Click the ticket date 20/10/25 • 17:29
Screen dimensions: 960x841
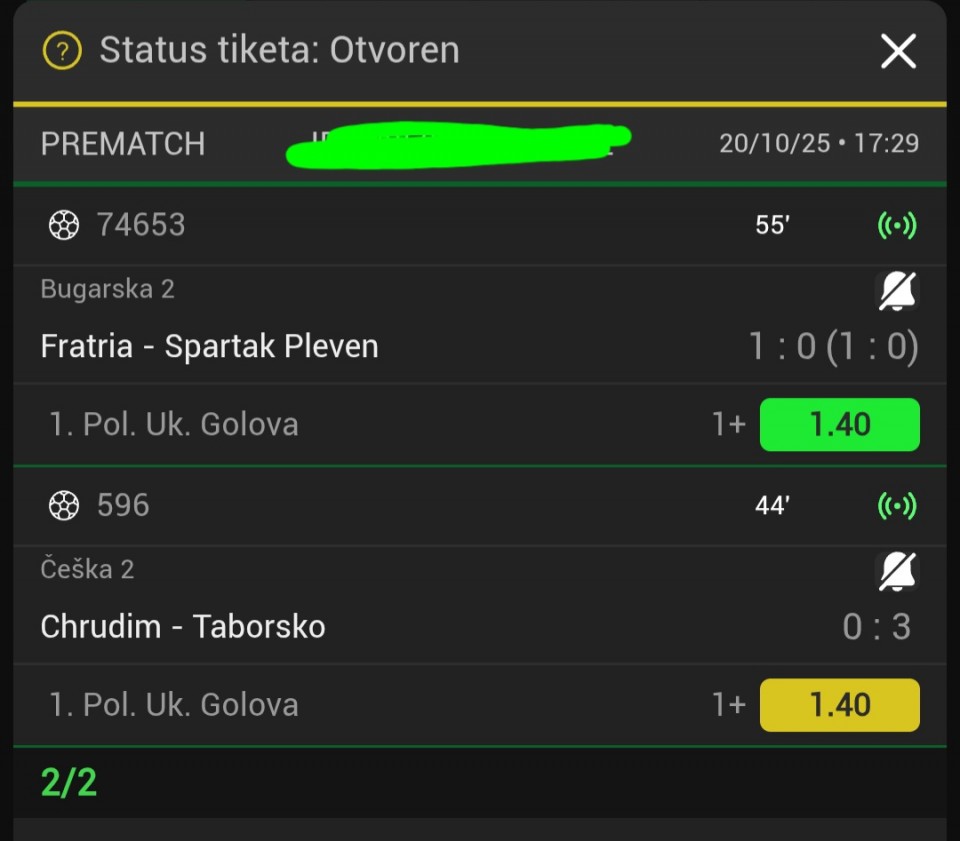818,144
